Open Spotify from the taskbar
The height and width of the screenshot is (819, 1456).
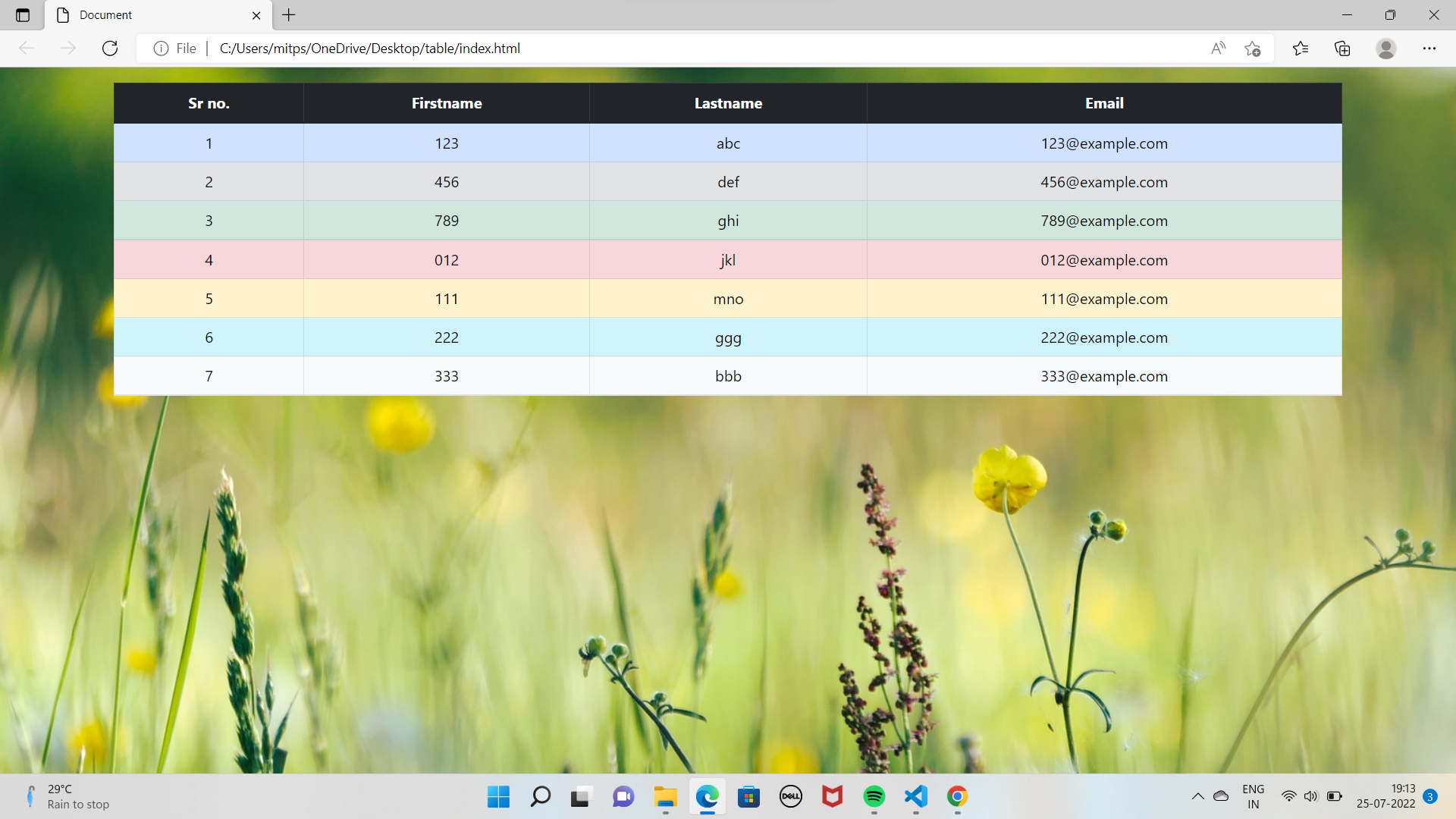click(874, 796)
